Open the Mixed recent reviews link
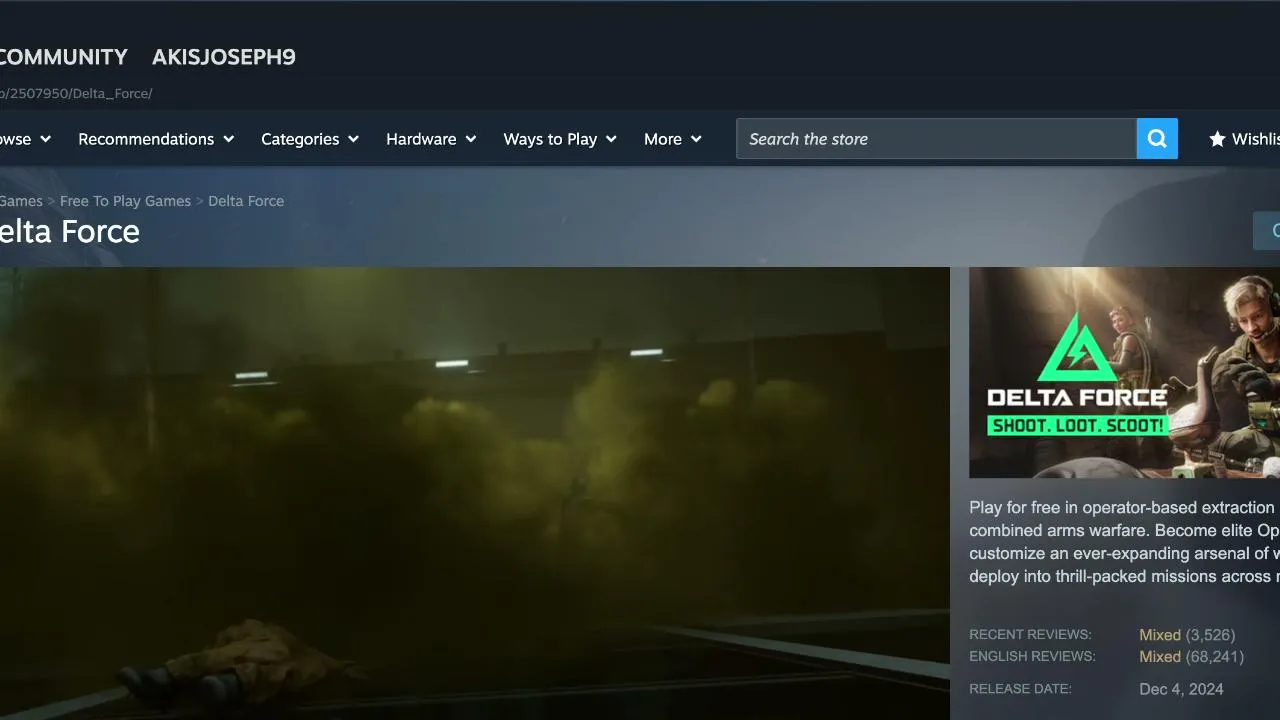Screen dimensions: 1280x720 tap(1160, 635)
